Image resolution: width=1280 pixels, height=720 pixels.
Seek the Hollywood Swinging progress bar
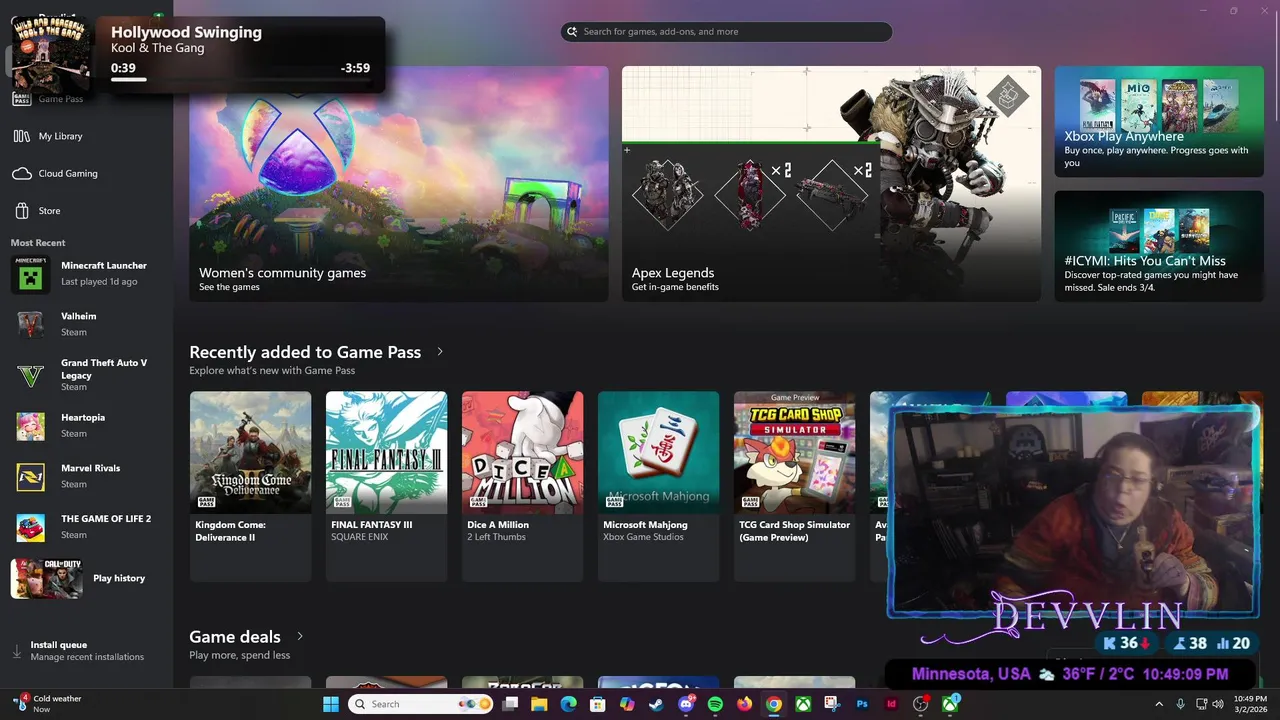(x=240, y=79)
